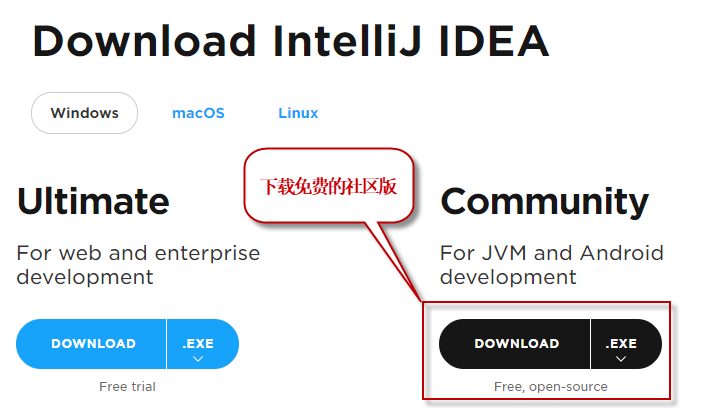Download the Ultimate edition
The width and height of the screenshot is (707, 416).
tap(91, 344)
